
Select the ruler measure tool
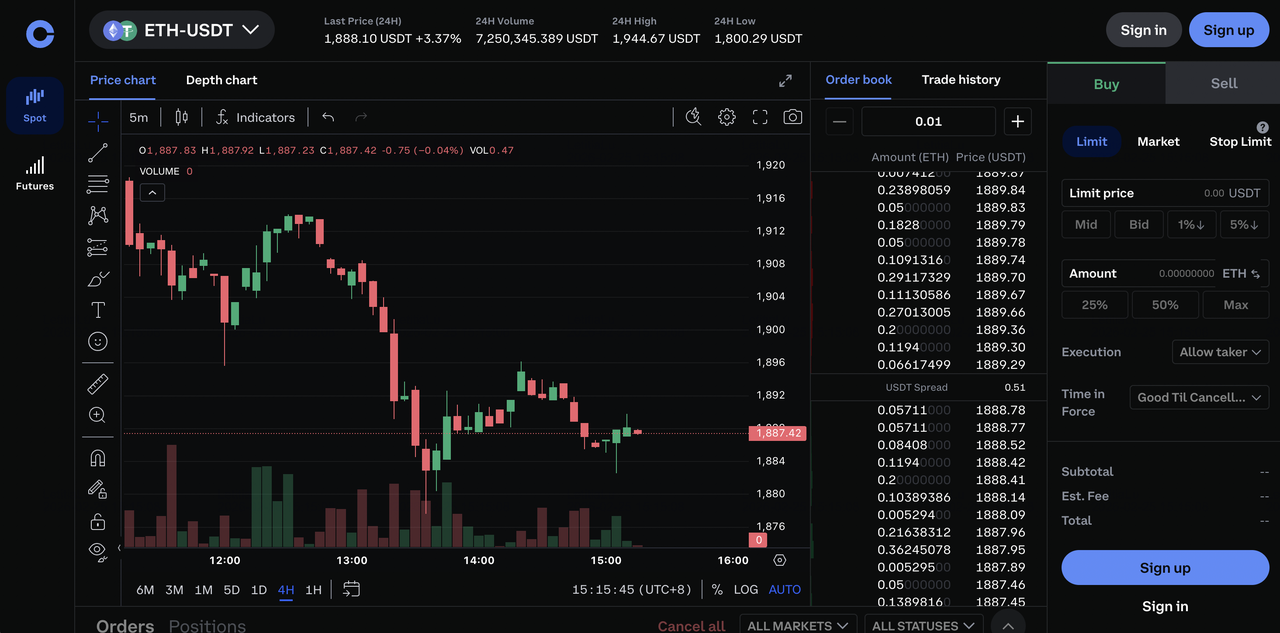(98, 384)
